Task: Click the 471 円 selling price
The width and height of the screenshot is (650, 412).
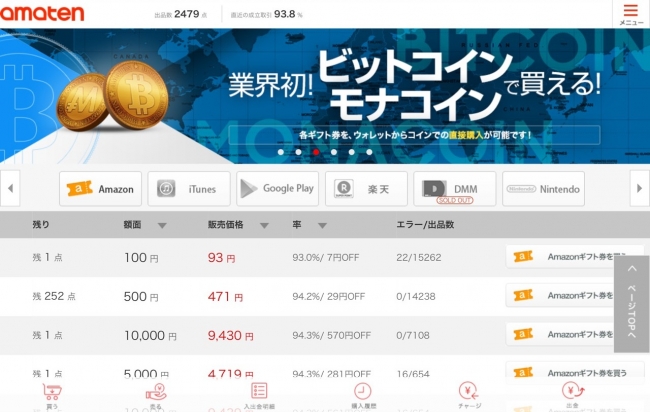Action: tap(226, 297)
